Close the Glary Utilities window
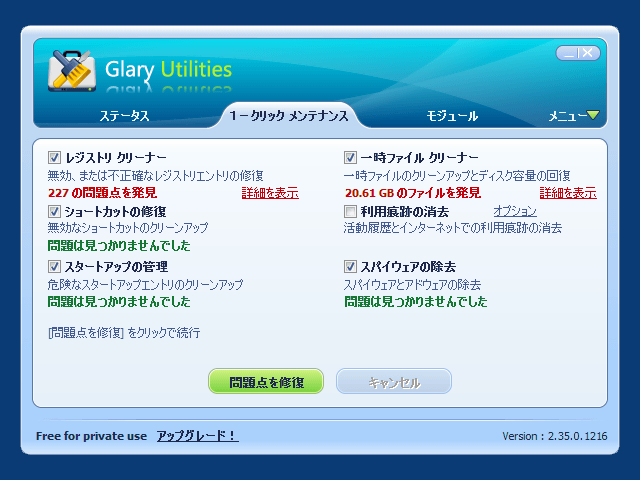This screenshot has width=640, height=480. [588, 53]
